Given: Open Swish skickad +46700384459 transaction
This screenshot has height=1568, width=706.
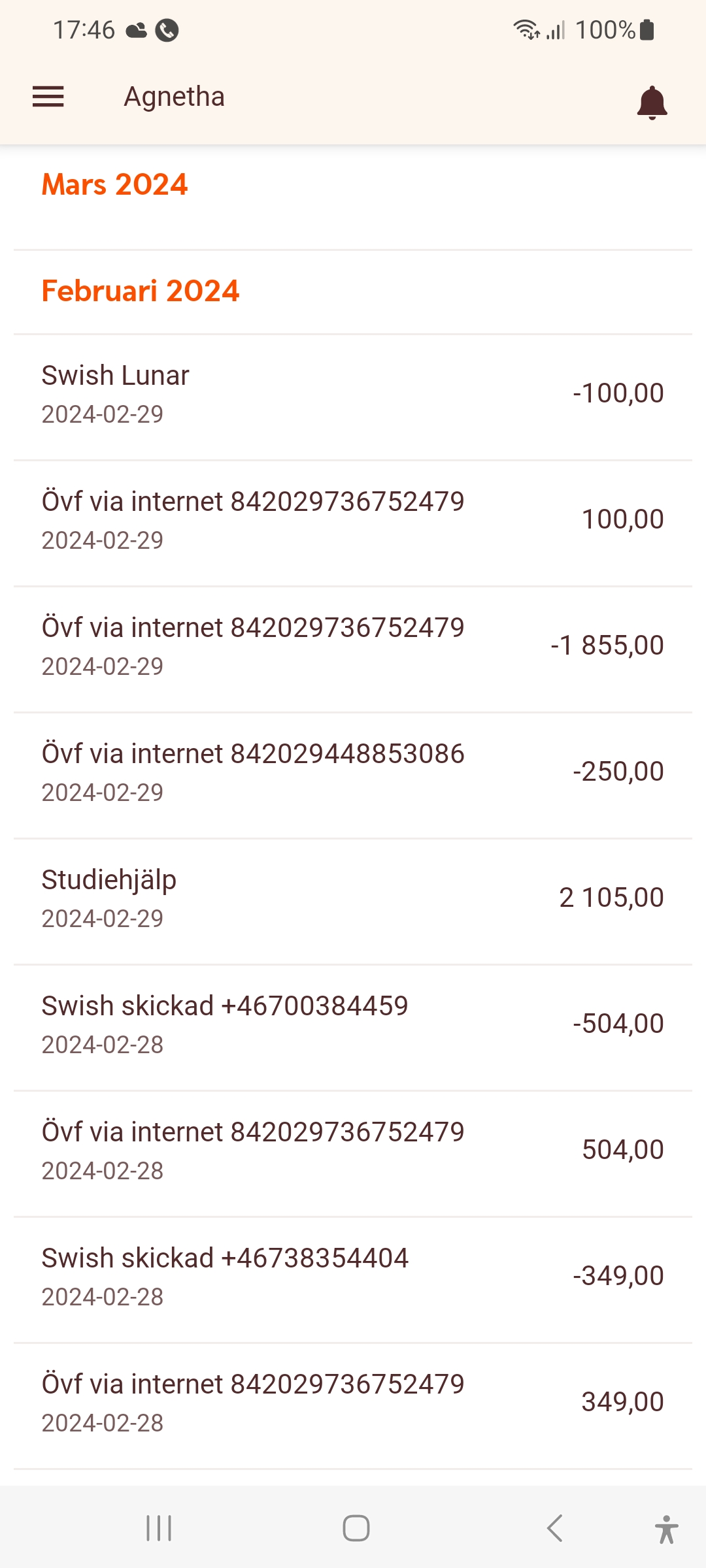Looking at the screenshot, I should pyautogui.click(x=353, y=1024).
